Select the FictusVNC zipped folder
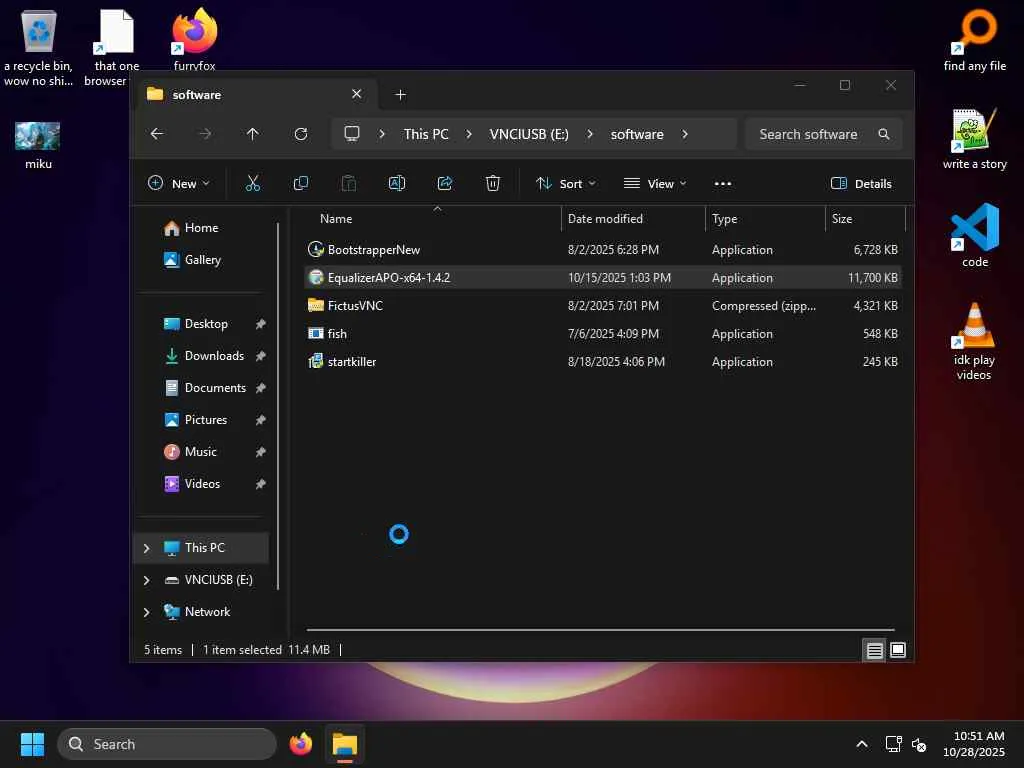The image size is (1024, 768). coord(603,306)
